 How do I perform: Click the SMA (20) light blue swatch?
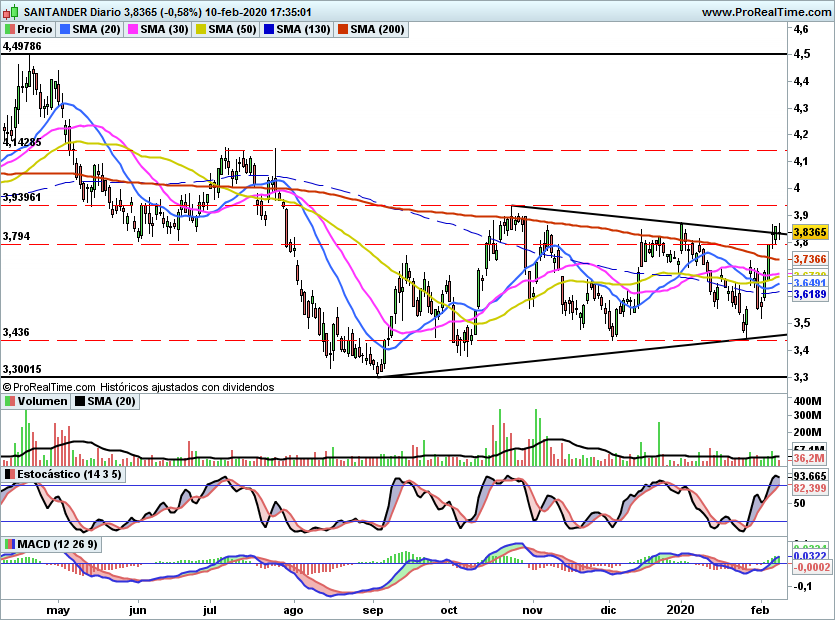(x=64, y=29)
